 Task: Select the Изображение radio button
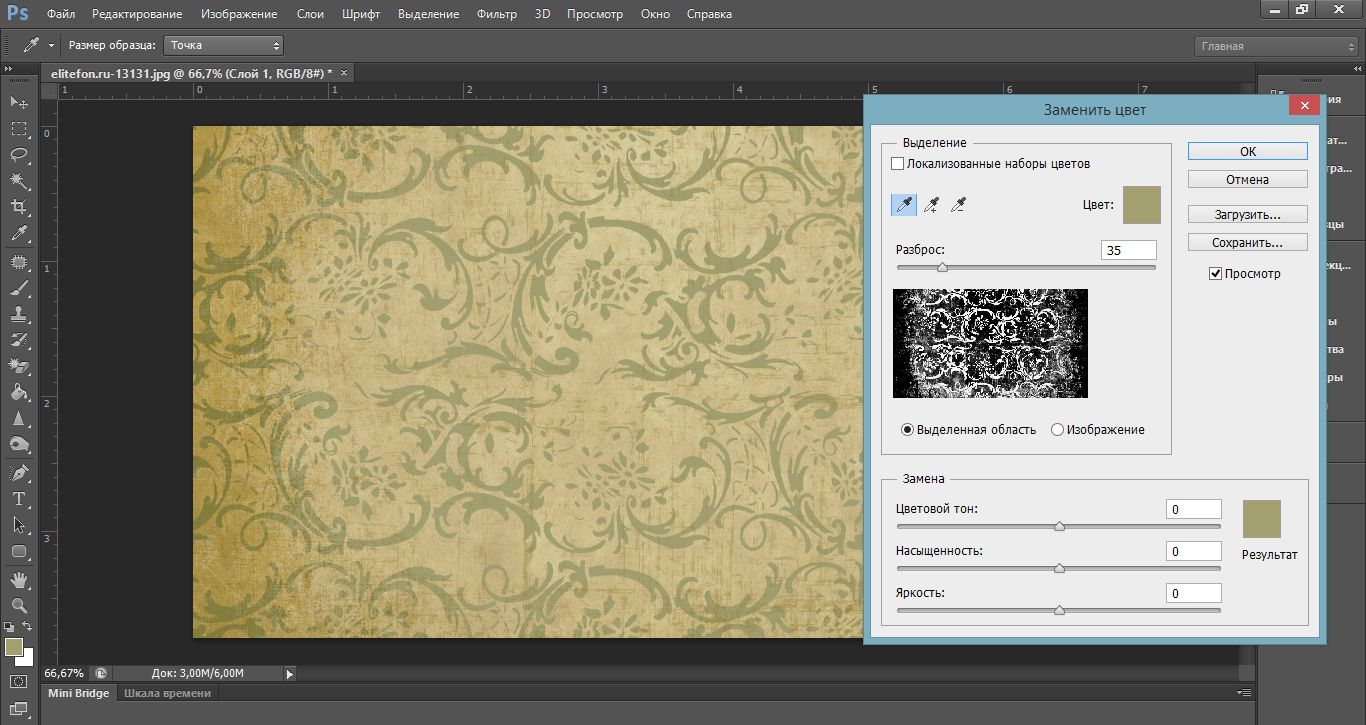(1057, 429)
